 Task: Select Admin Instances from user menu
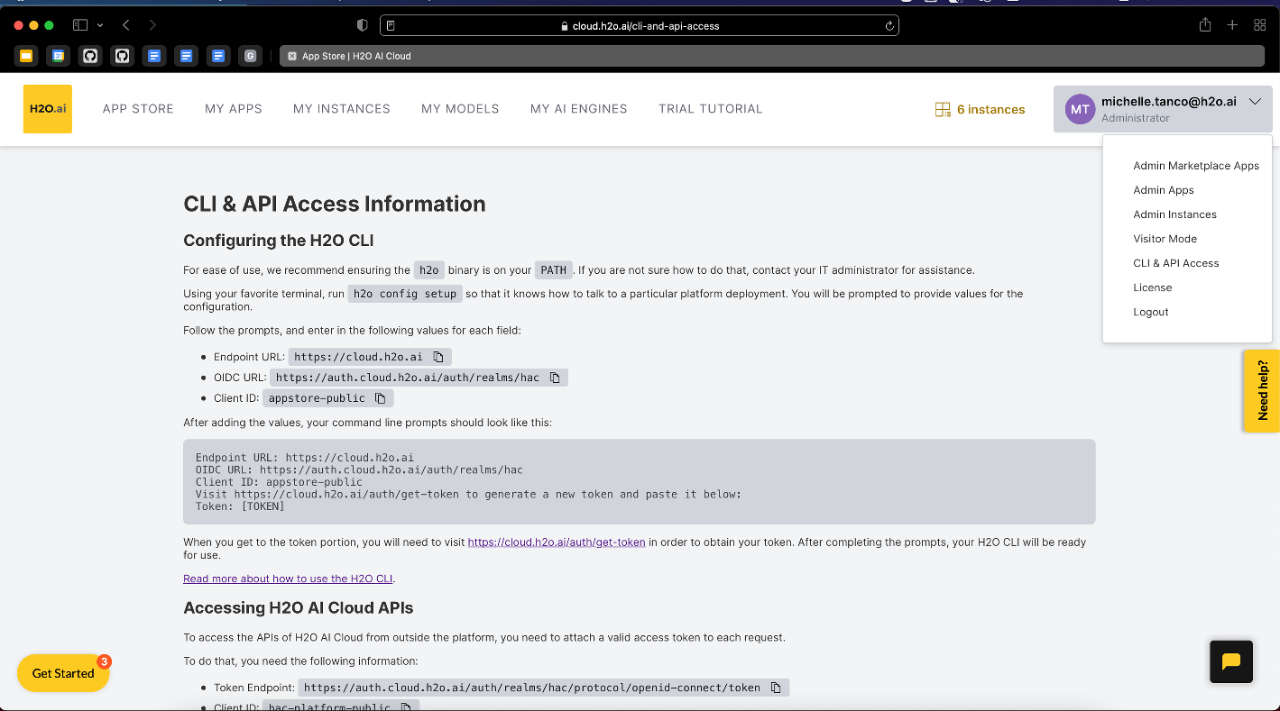[1174, 215]
